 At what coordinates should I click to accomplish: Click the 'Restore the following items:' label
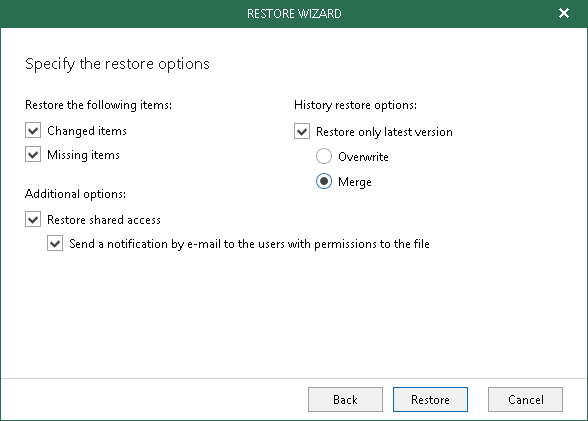click(98, 105)
